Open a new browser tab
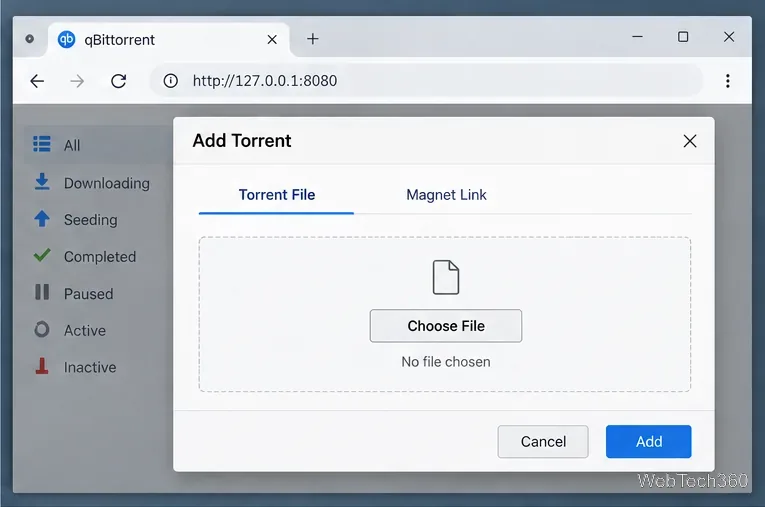The image size is (765, 507). [313, 39]
